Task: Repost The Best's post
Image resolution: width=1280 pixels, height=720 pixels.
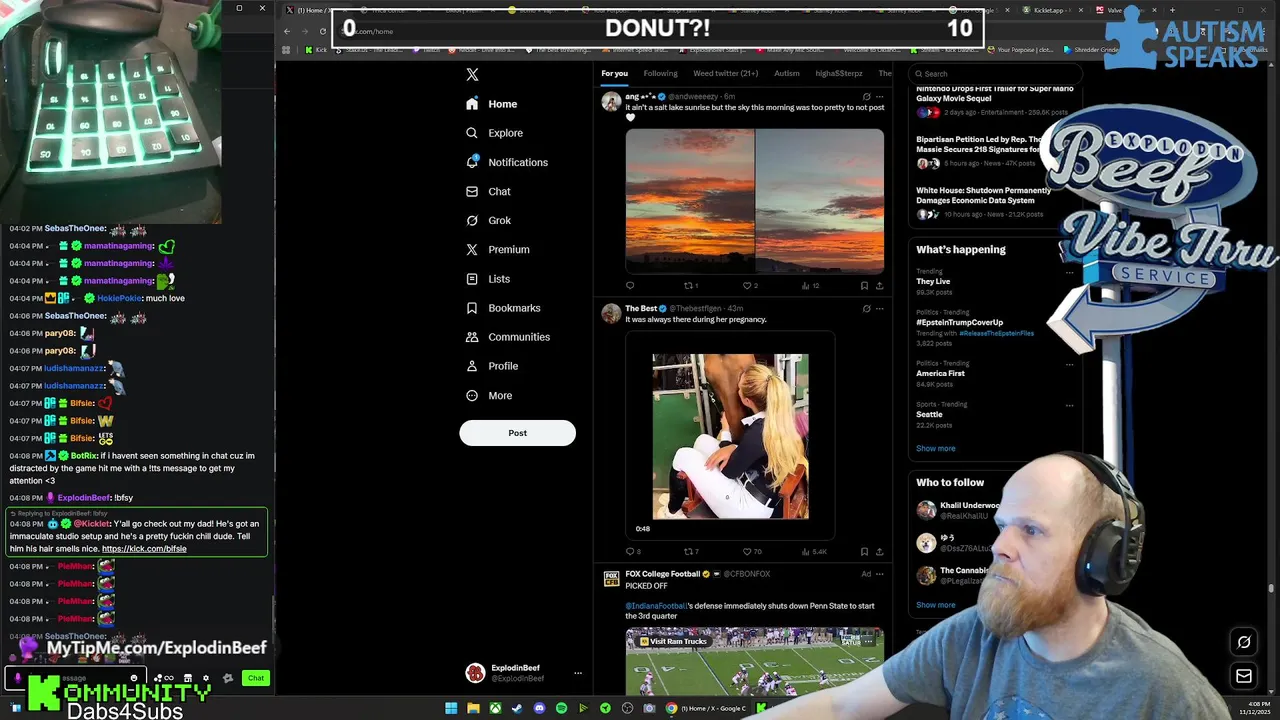Action: [690, 551]
